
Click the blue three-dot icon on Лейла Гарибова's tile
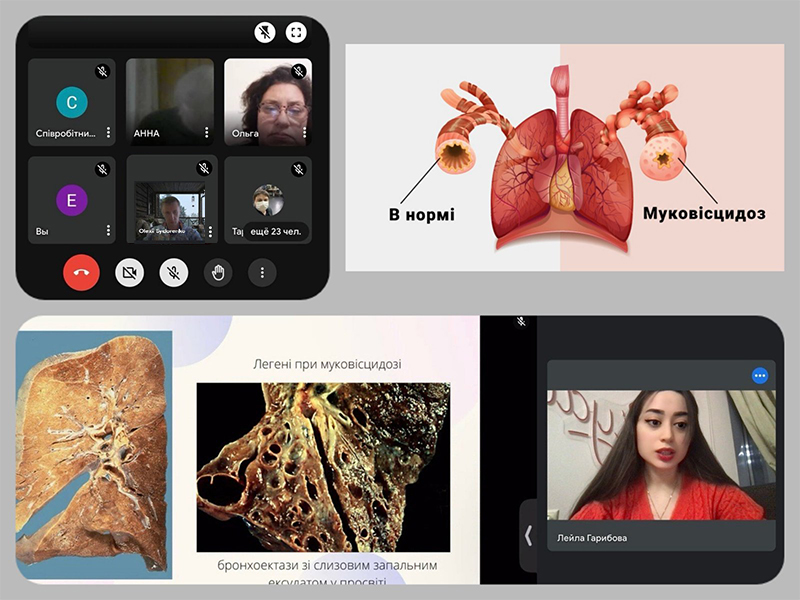coord(759,376)
